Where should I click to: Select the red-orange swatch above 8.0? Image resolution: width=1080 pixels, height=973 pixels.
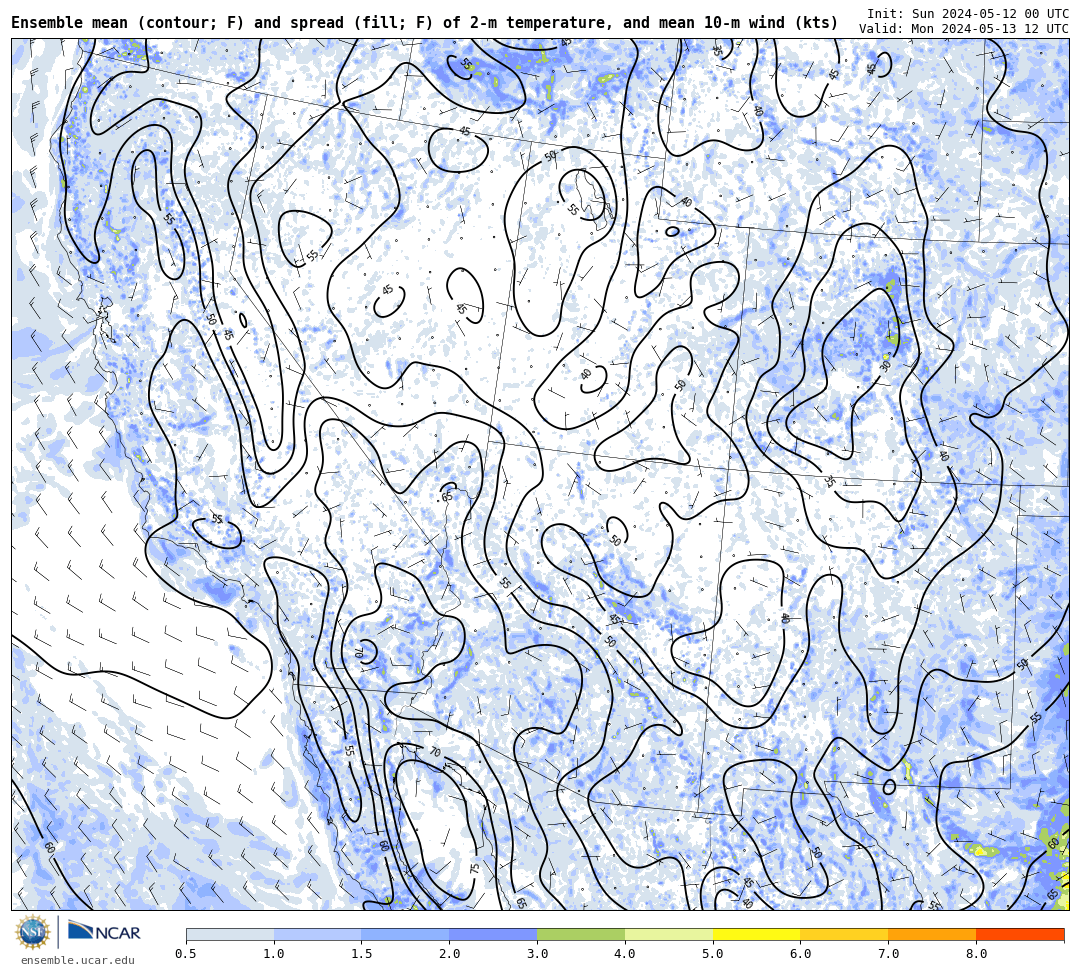coord(1020,934)
